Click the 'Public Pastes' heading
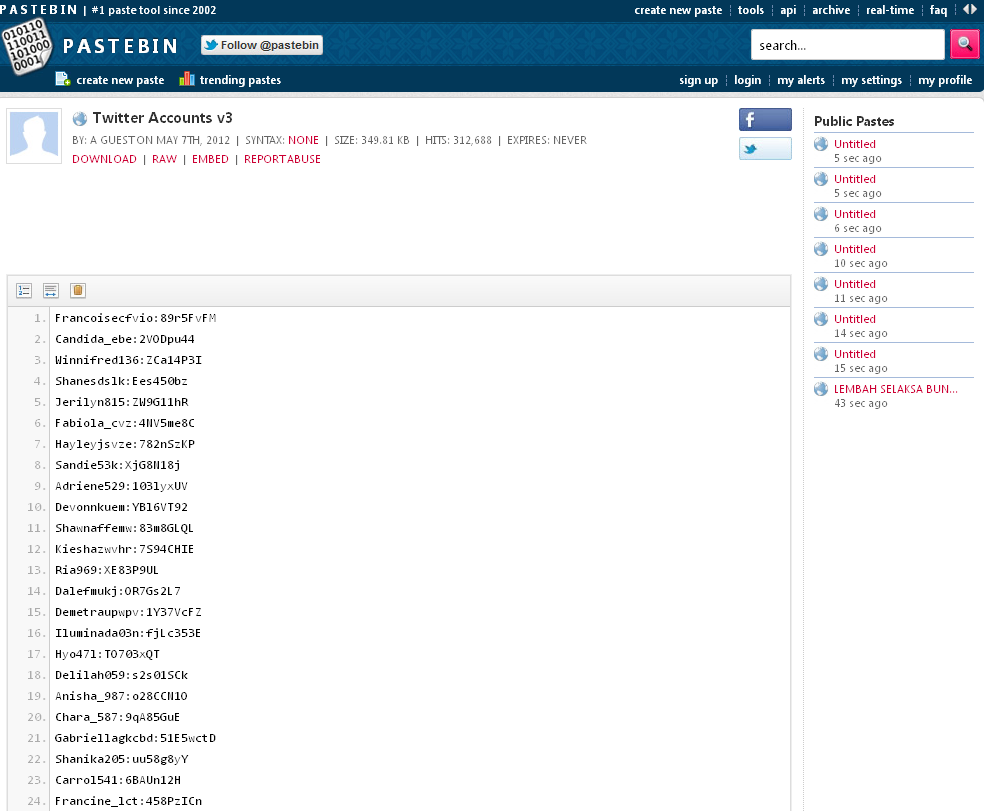Screen dimensions: 984x811 point(854,121)
